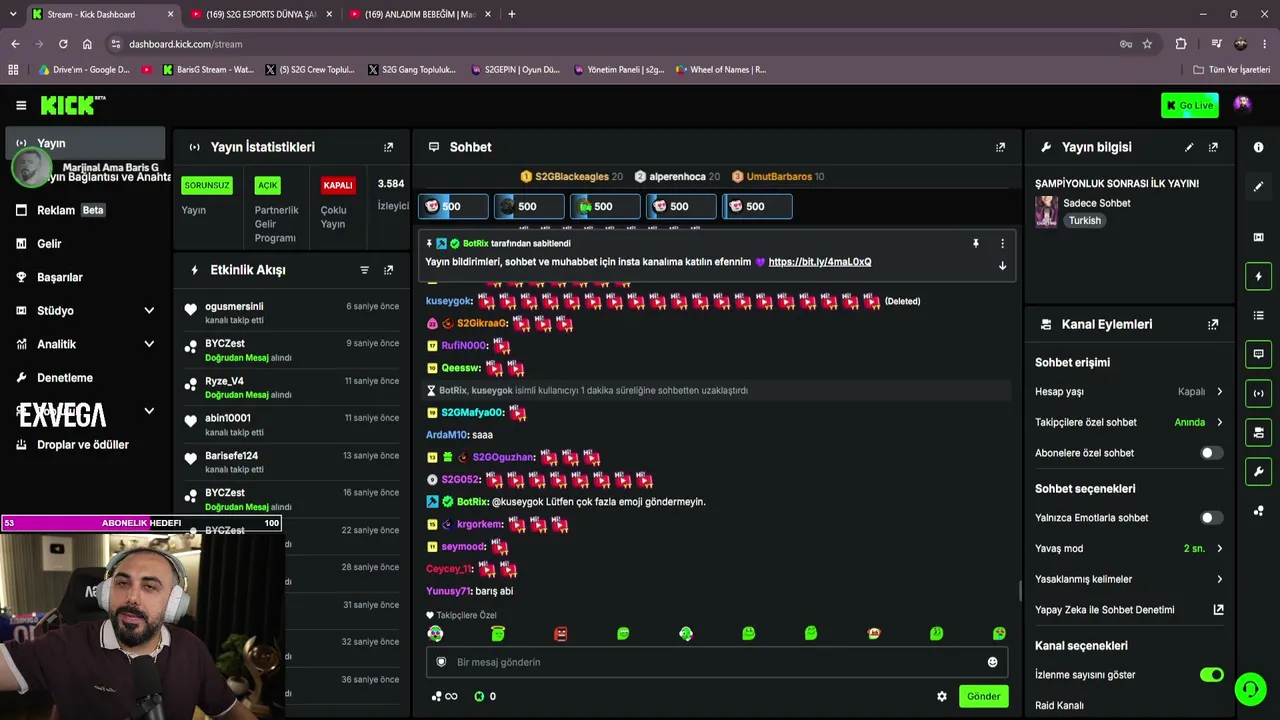Click the Kick logo

point(72,105)
